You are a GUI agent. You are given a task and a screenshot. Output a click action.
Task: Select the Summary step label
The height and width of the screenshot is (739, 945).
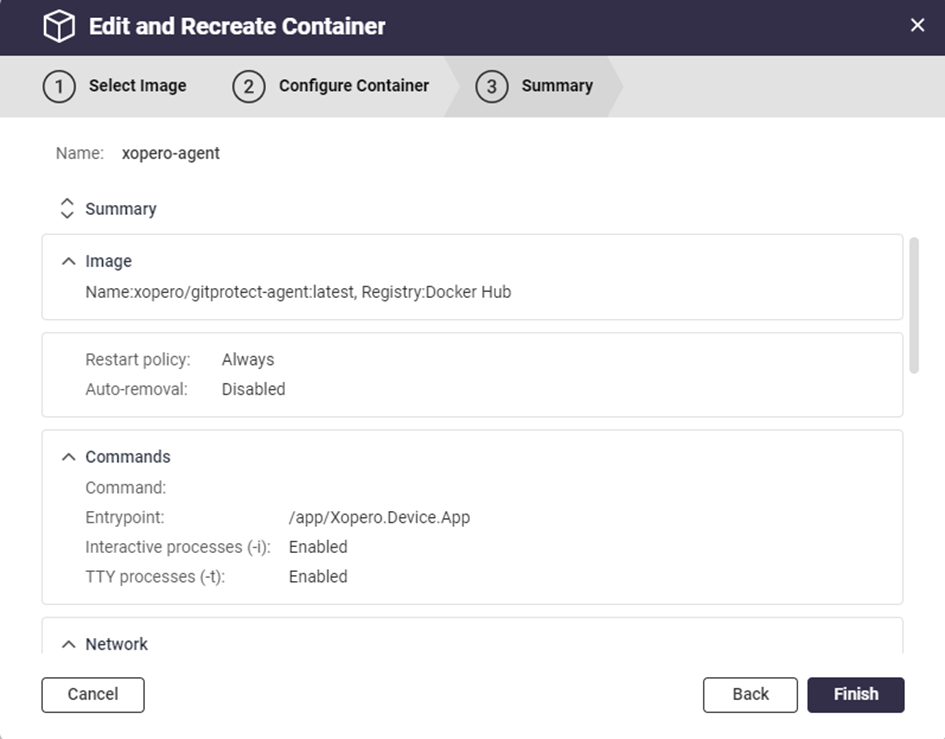pyautogui.click(x=557, y=86)
